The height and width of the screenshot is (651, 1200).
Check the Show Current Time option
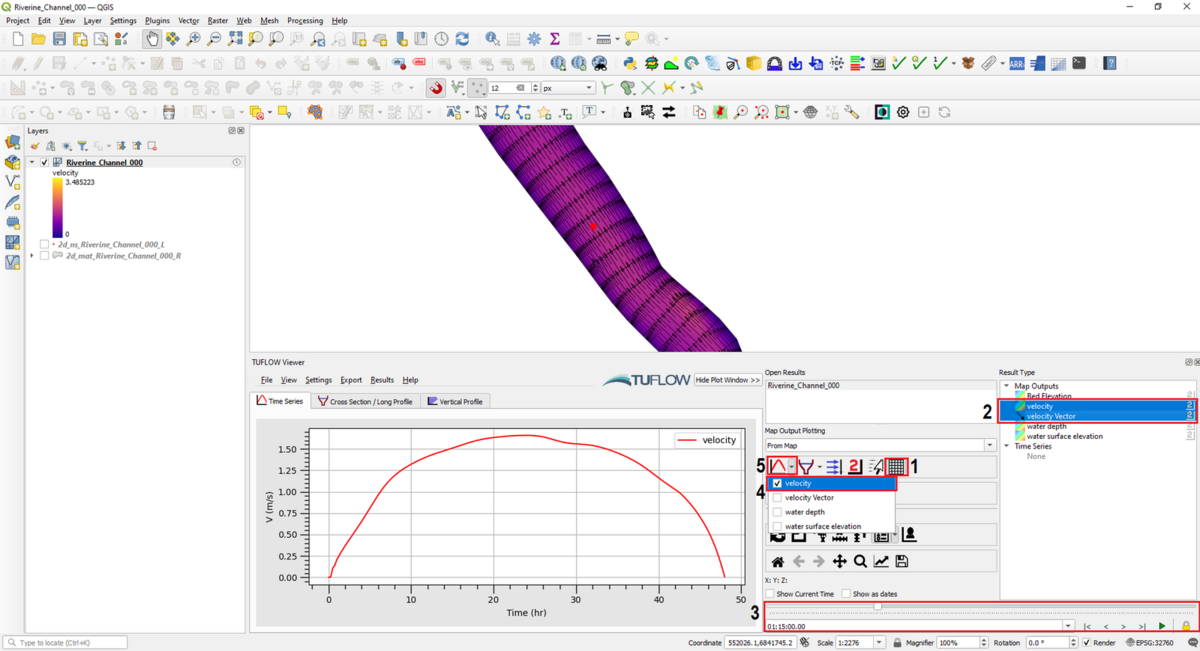(770, 594)
